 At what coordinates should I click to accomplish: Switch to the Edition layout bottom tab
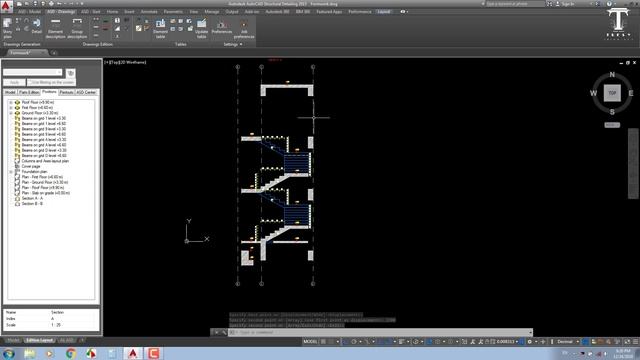(39, 340)
